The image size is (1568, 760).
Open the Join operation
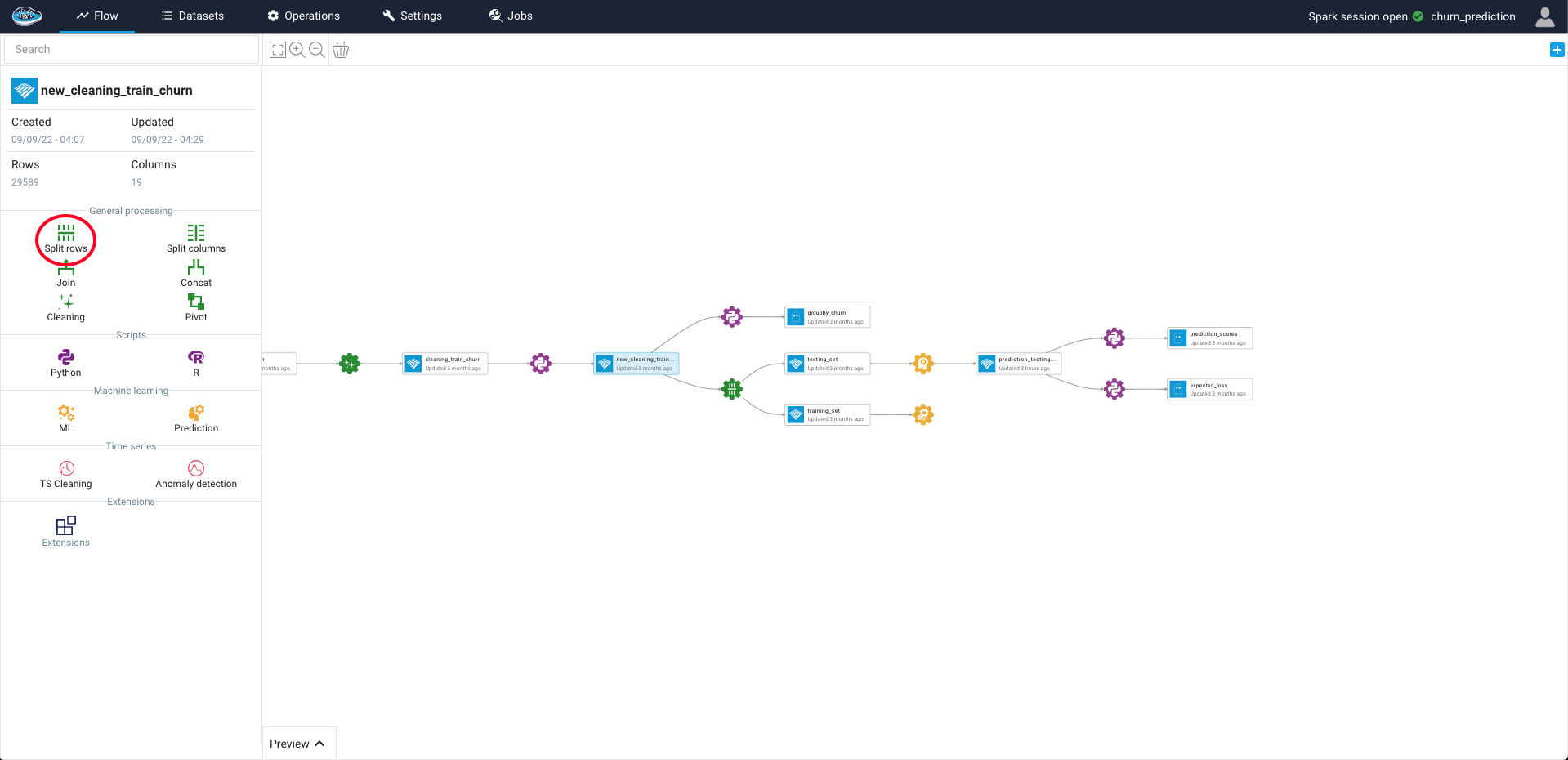click(65, 273)
